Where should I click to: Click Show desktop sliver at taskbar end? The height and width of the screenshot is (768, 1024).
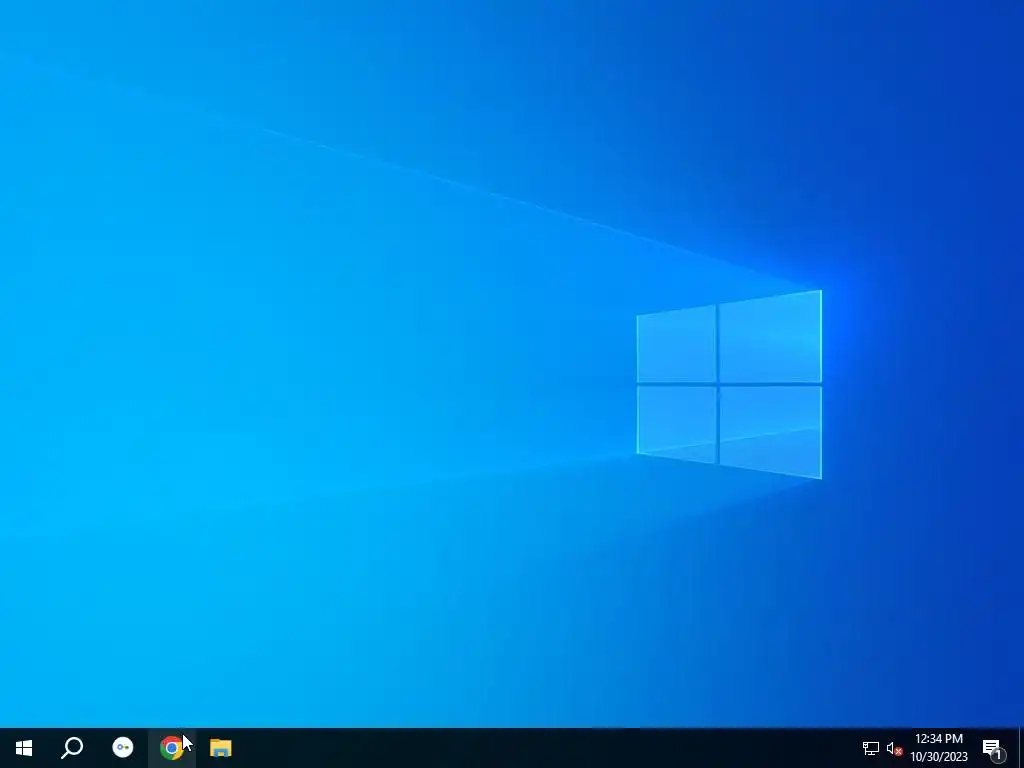point(1021,748)
